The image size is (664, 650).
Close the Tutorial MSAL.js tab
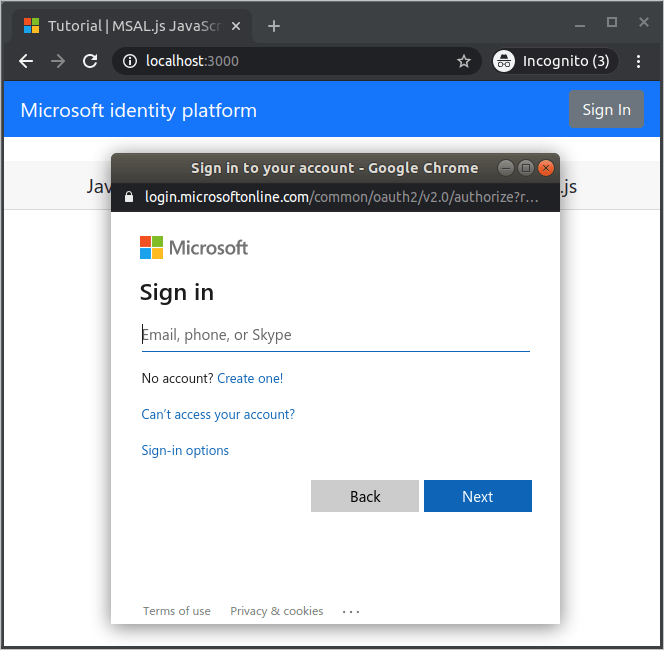click(236, 26)
